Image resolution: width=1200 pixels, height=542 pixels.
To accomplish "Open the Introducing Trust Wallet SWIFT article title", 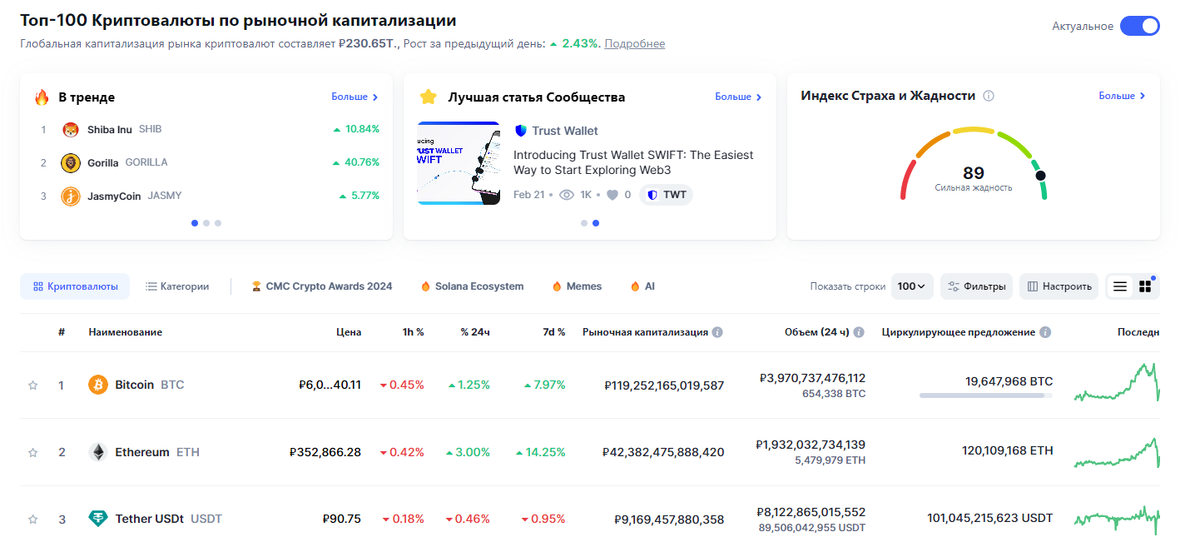I will [x=633, y=162].
